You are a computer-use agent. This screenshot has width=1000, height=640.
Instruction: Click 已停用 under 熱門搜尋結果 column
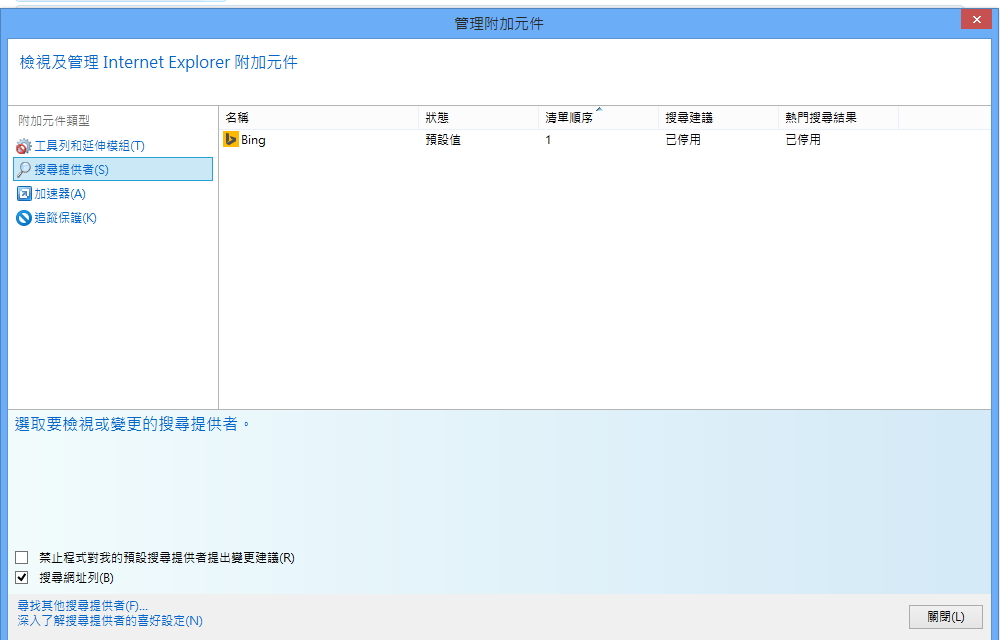click(803, 140)
